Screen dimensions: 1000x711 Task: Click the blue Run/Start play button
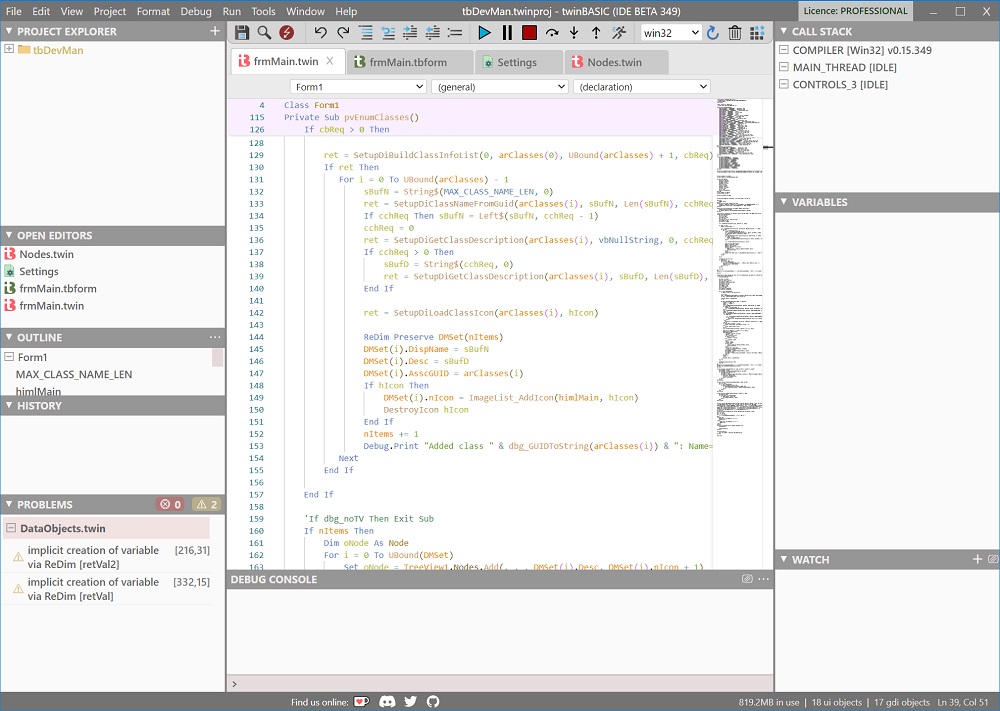pyautogui.click(x=484, y=33)
